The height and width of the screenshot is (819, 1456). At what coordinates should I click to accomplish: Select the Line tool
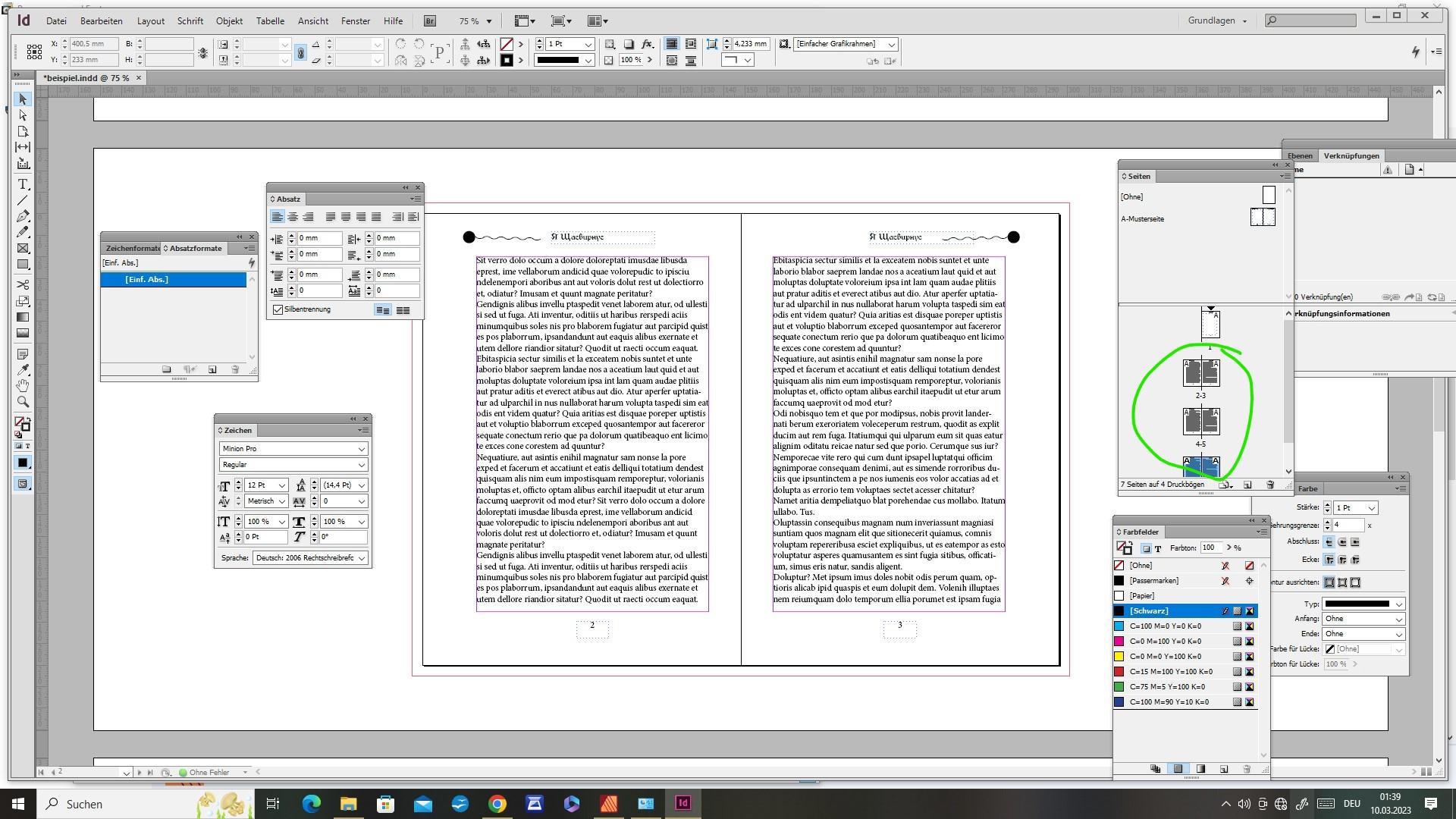23,200
